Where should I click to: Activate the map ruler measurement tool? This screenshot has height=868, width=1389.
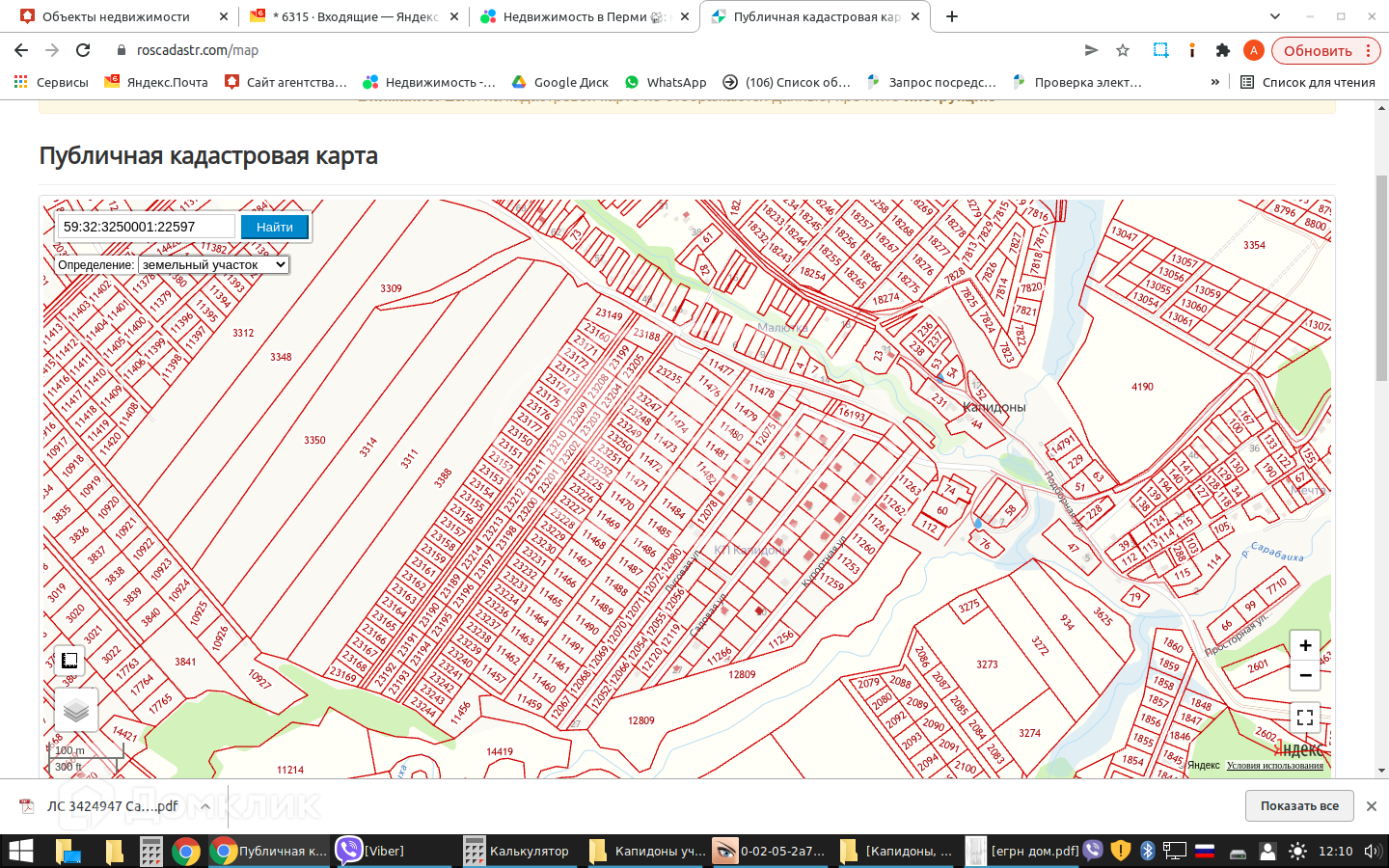[69, 661]
